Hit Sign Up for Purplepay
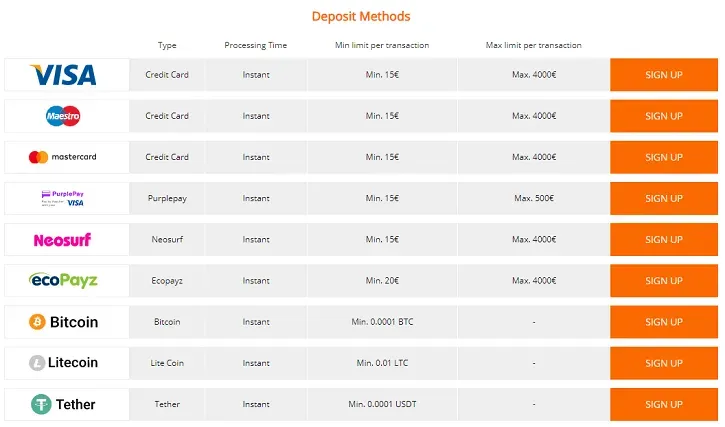The image size is (725, 427). click(664, 198)
